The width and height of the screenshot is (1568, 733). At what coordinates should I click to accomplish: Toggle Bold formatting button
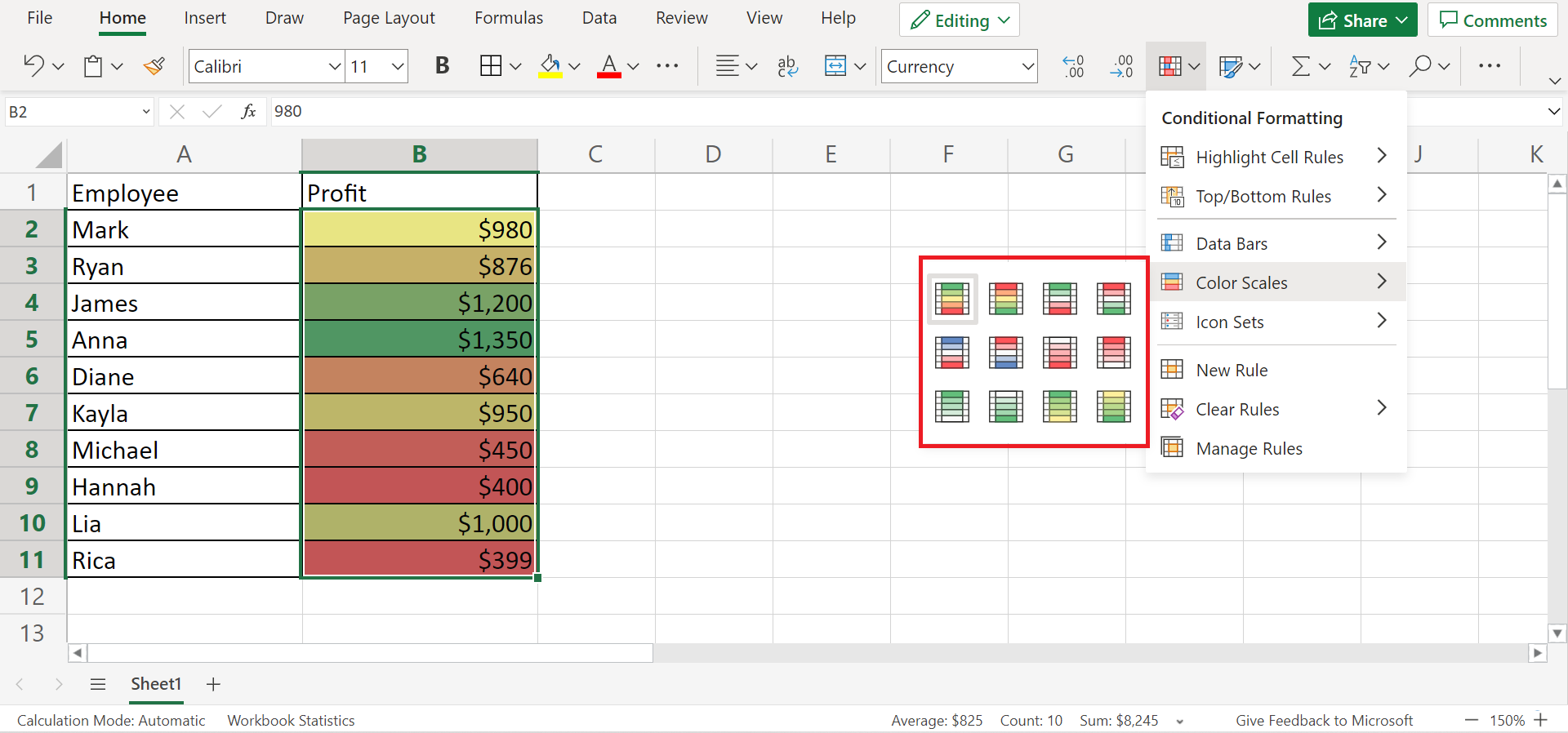click(x=442, y=66)
